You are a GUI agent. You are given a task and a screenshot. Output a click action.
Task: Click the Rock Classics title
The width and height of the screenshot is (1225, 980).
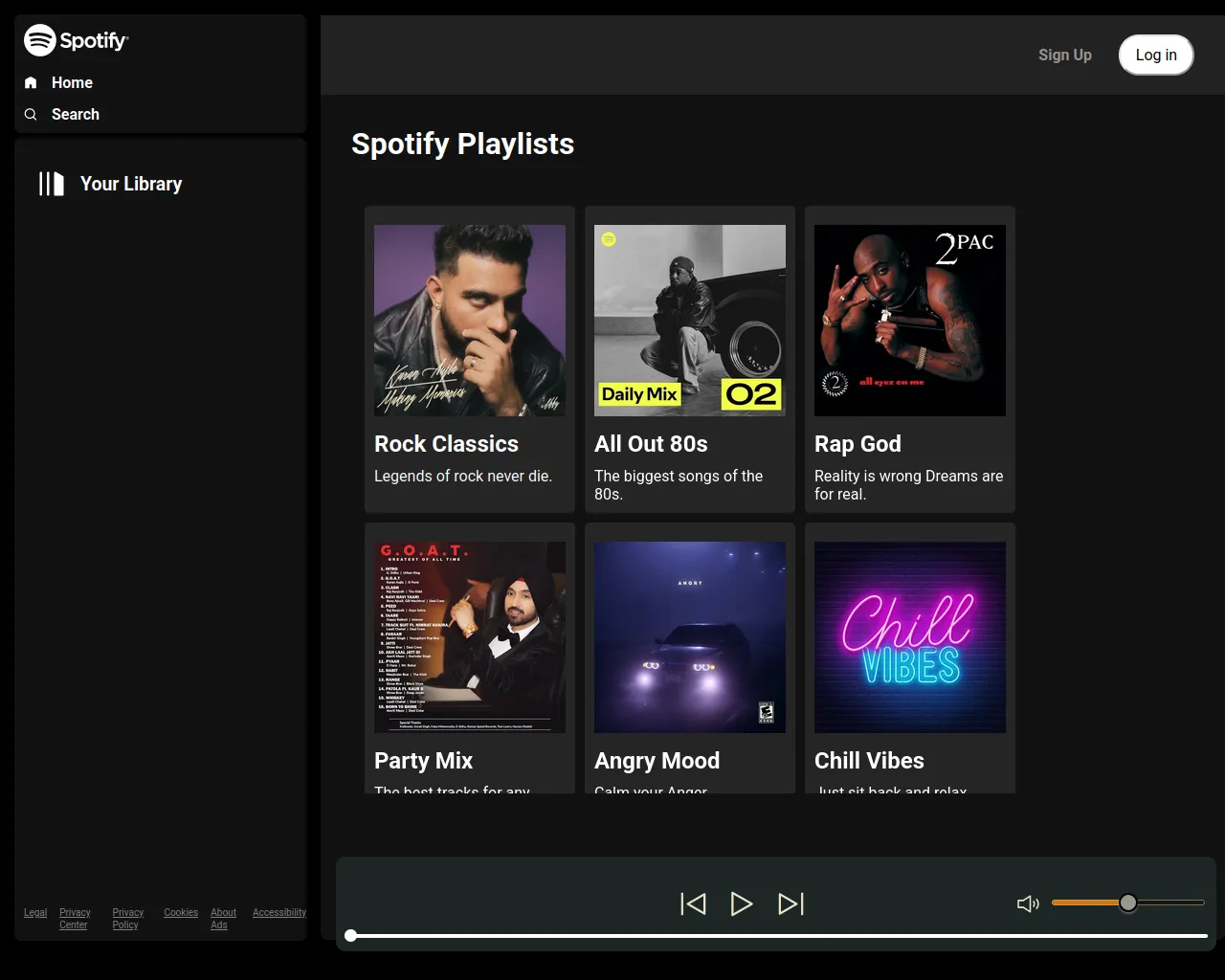click(446, 444)
